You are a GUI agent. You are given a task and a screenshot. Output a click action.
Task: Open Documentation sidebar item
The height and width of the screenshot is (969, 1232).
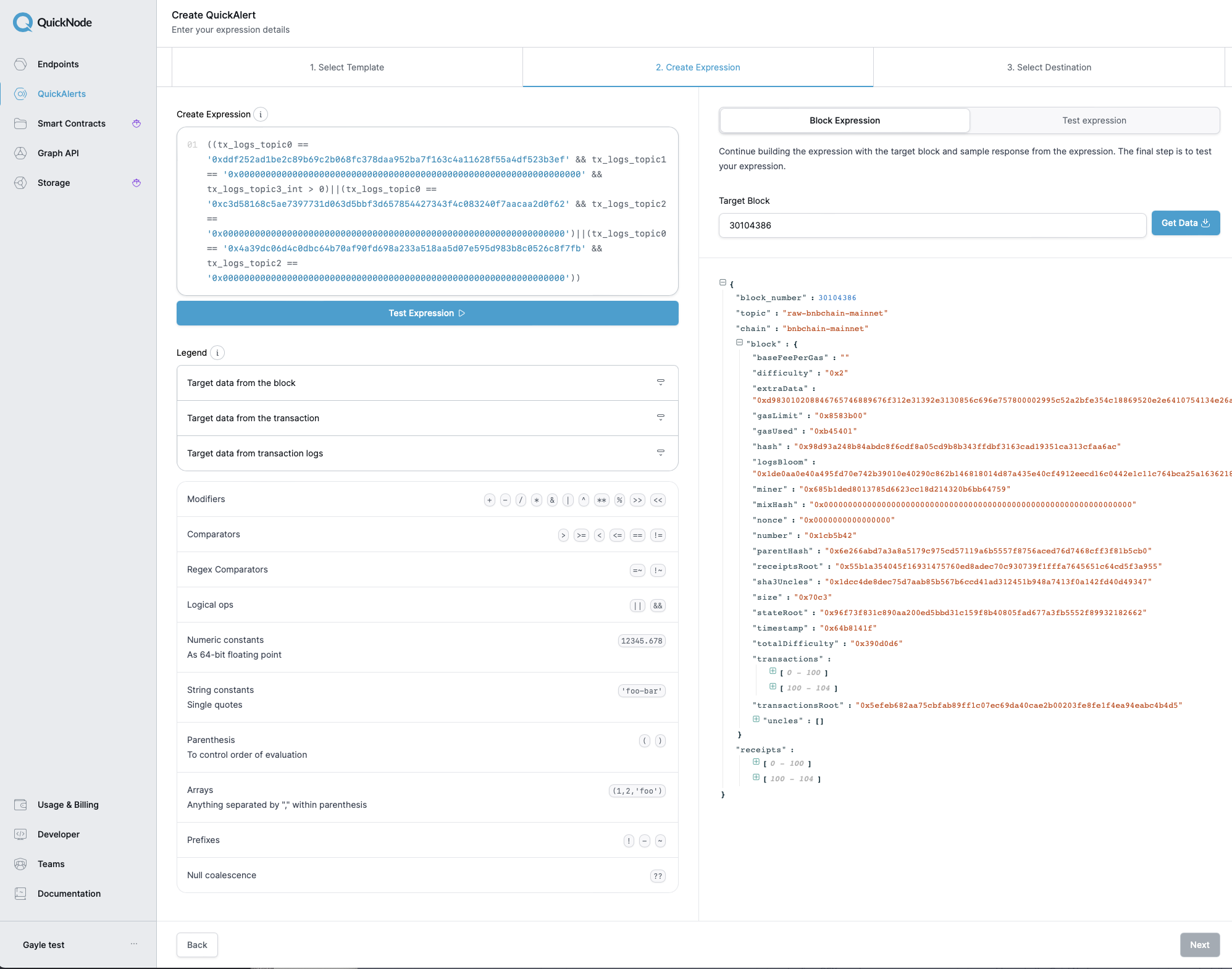tap(69, 894)
